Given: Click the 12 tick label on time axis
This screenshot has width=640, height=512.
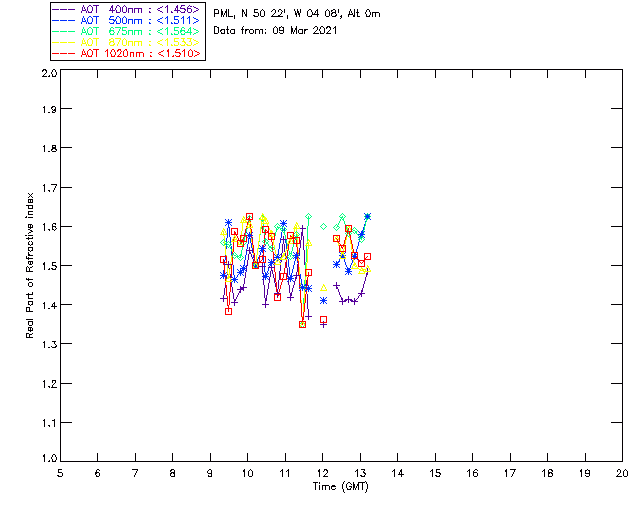Looking at the screenshot, I should coord(322,473).
